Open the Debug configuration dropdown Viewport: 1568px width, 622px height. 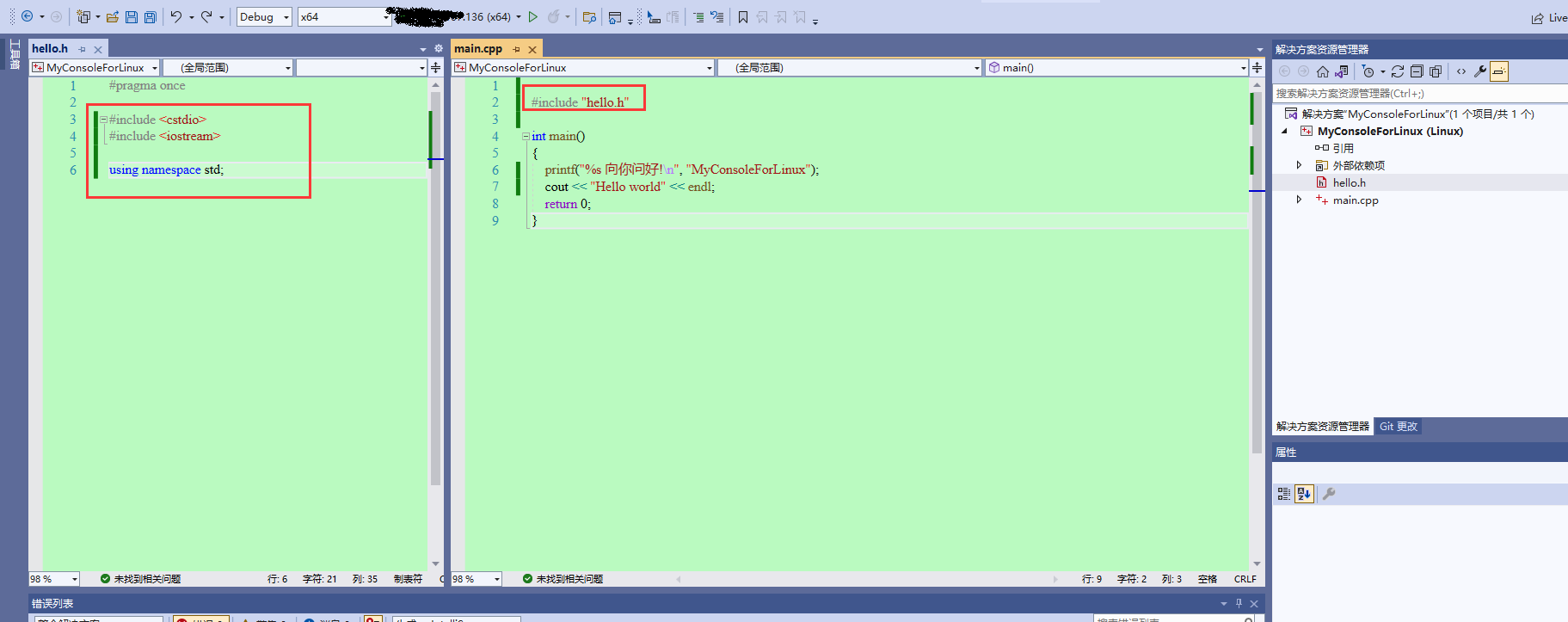point(264,16)
